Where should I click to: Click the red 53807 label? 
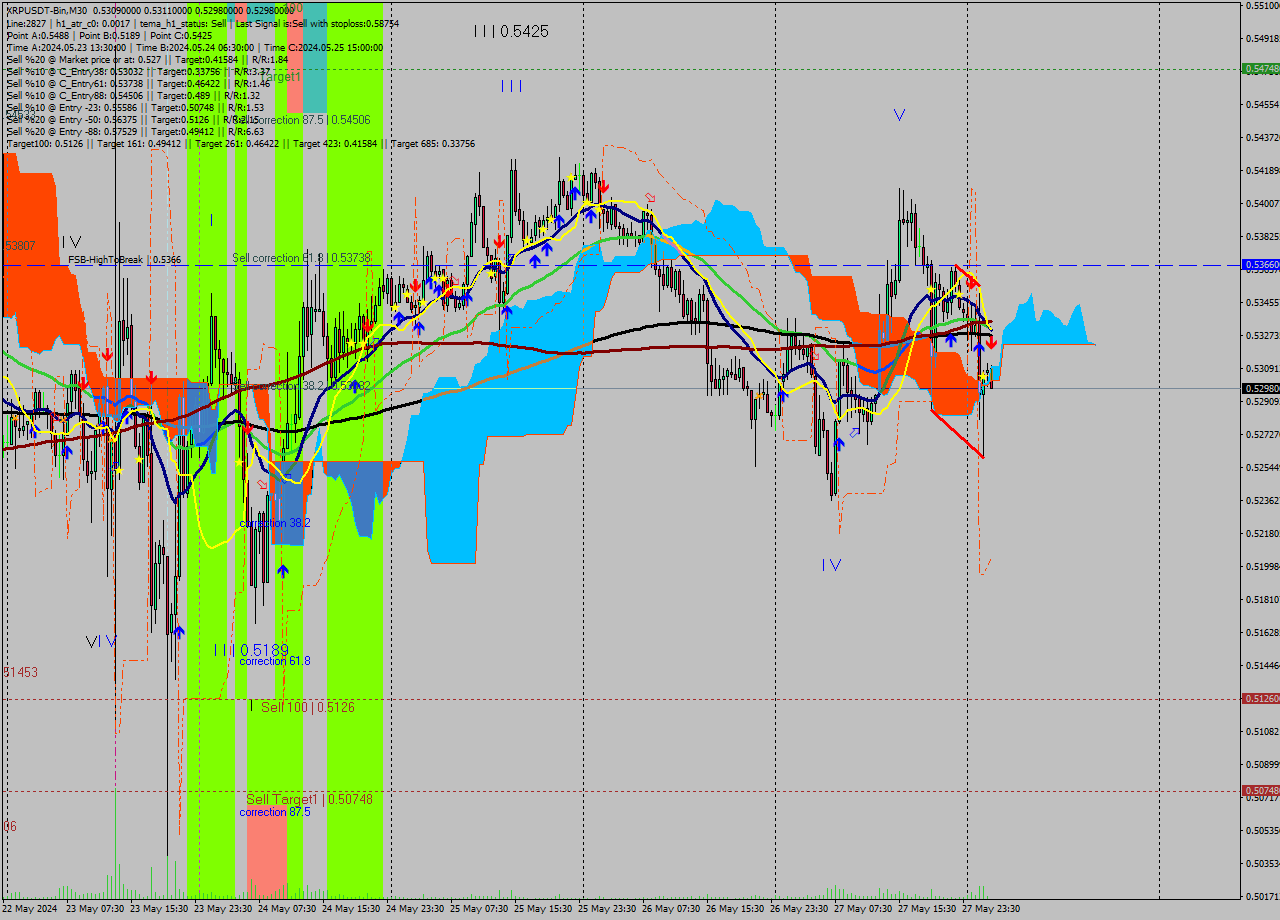[20, 245]
